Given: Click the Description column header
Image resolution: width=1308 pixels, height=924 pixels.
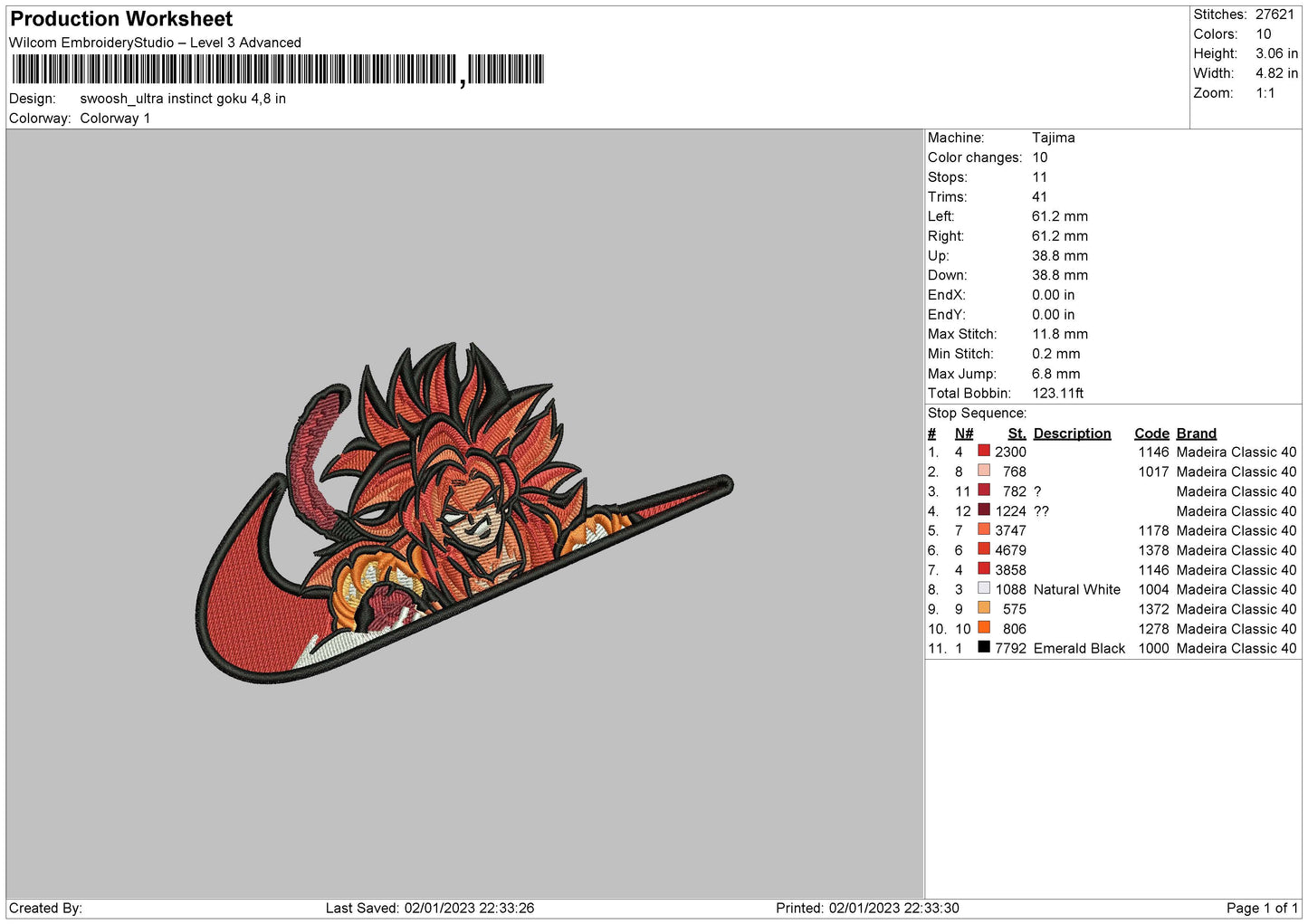Looking at the screenshot, I should tap(1072, 433).
